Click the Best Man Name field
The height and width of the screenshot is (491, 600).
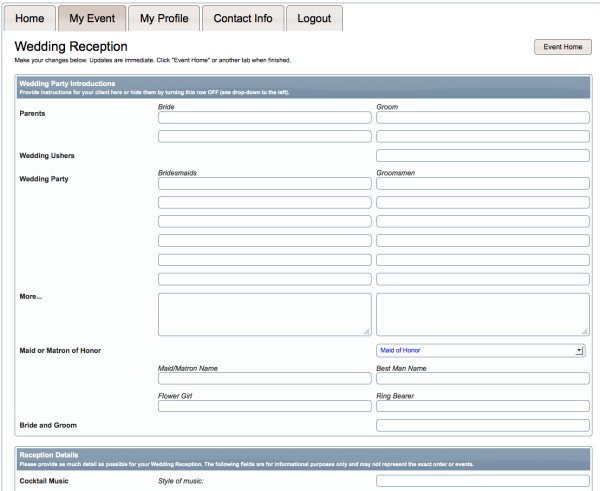pos(482,379)
